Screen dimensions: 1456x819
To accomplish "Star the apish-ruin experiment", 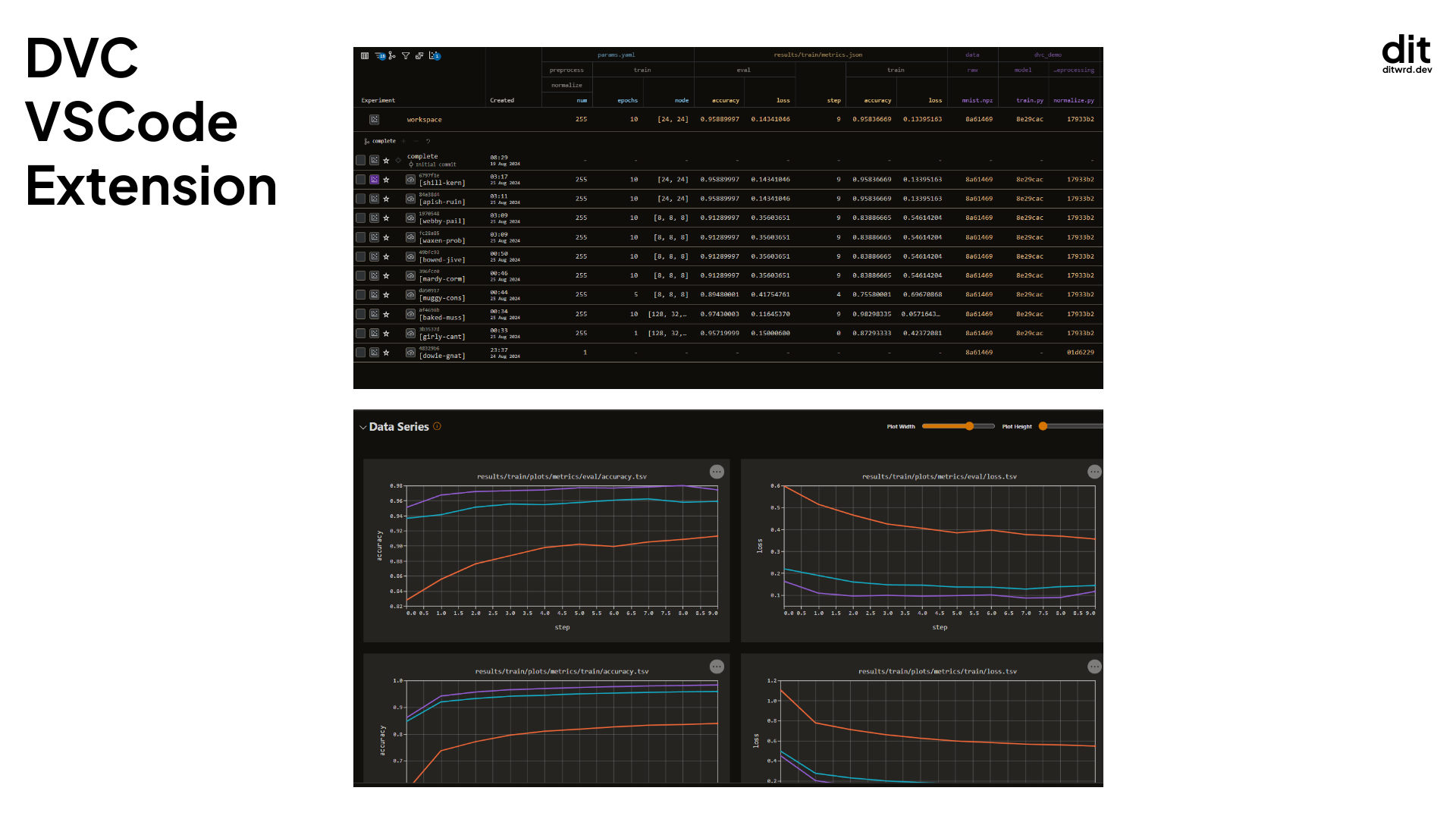I will click(386, 199).
